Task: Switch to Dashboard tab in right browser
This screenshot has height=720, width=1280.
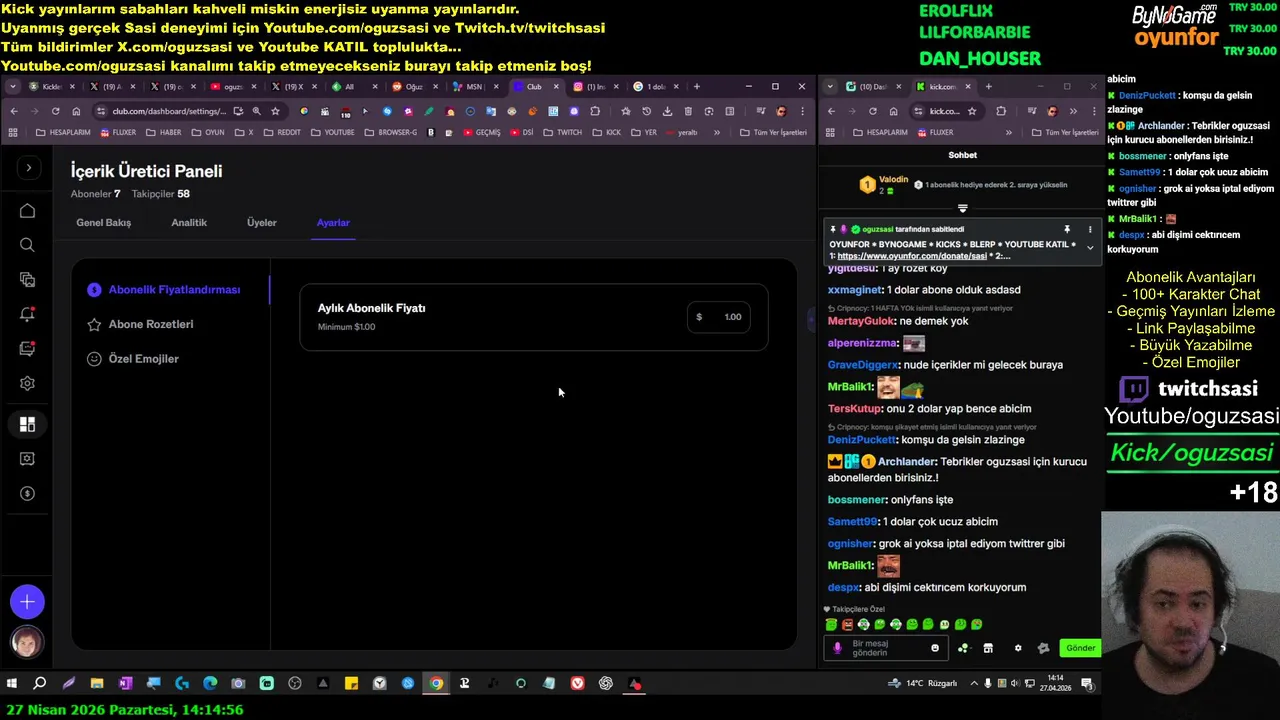Action: tap(872, 87)
